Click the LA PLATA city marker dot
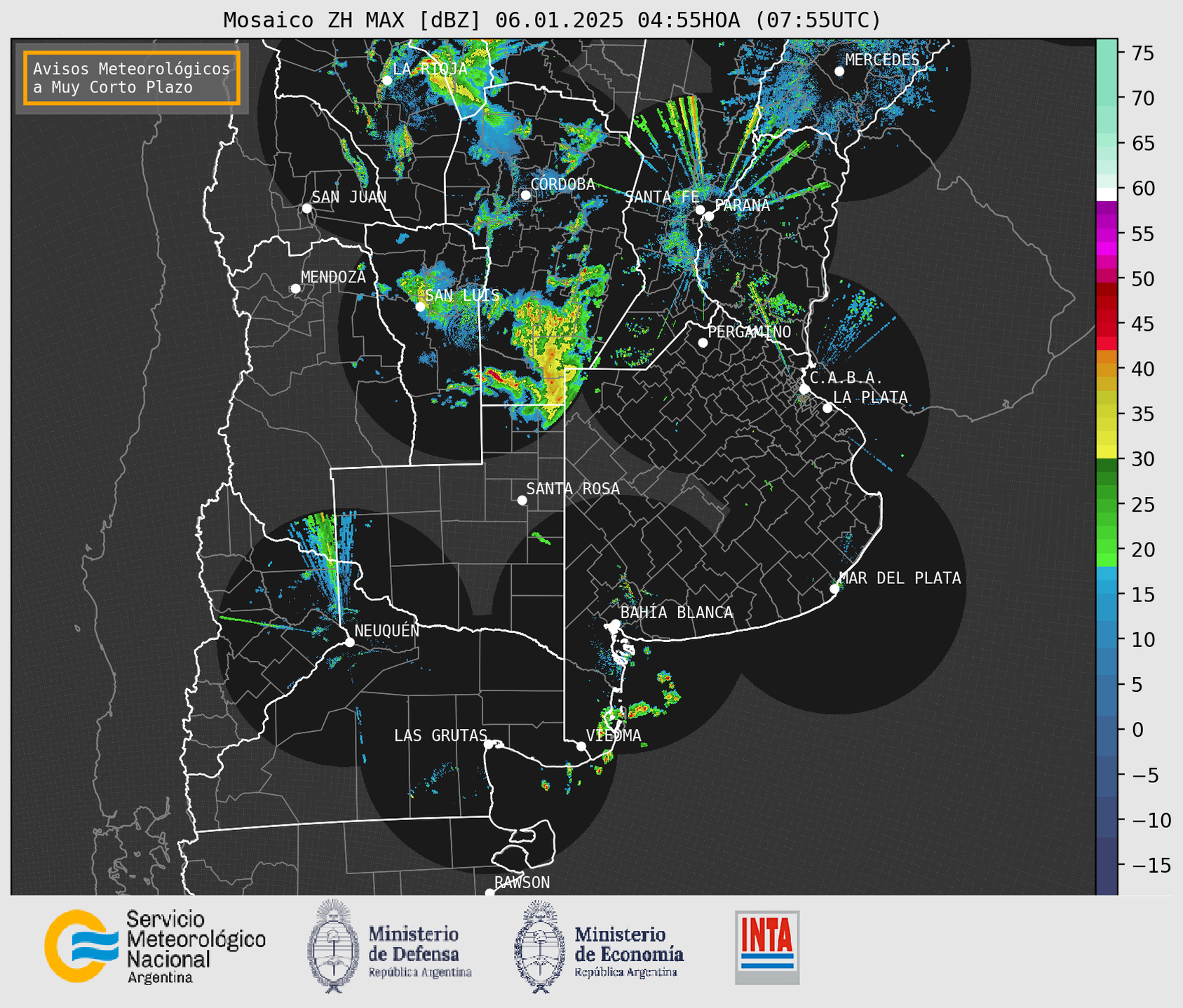Screen dimensions: 1183x1008 tap(827, 408)
